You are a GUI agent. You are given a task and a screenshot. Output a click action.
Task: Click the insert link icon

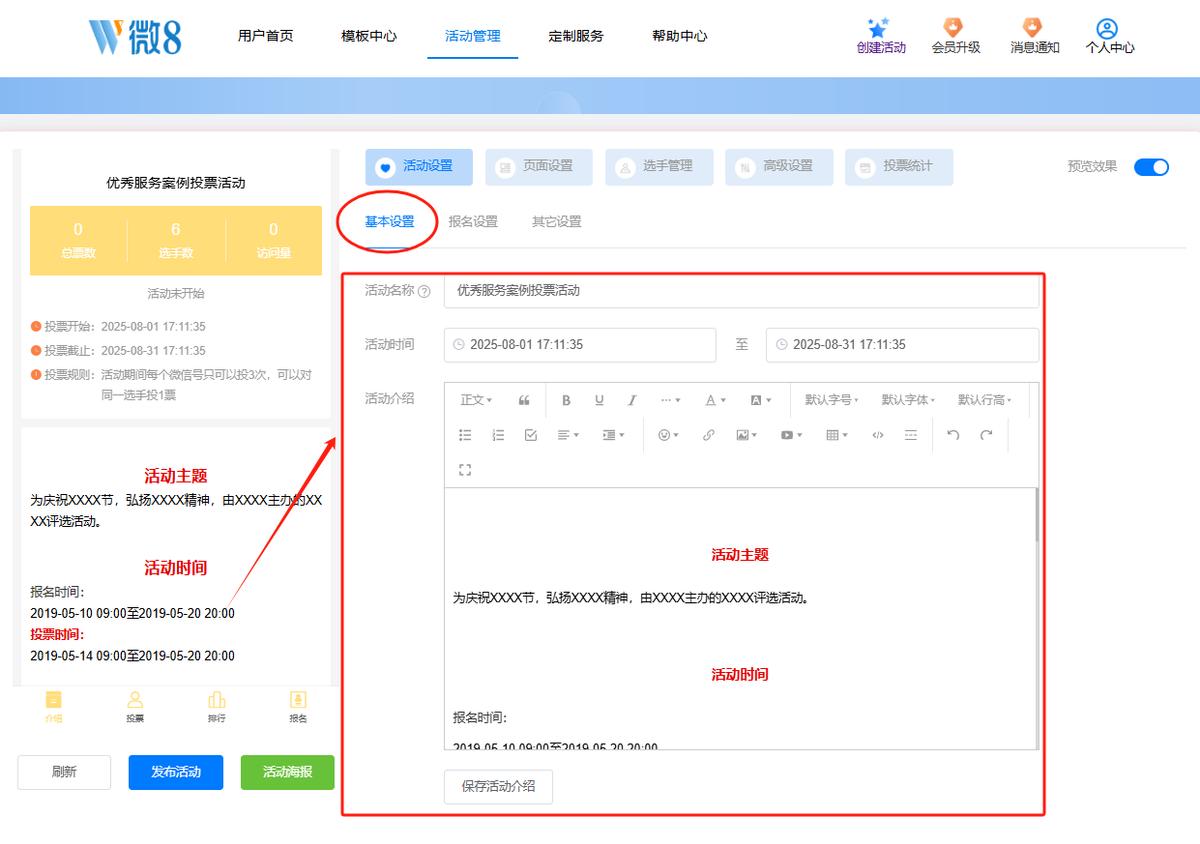pos(709,435)
